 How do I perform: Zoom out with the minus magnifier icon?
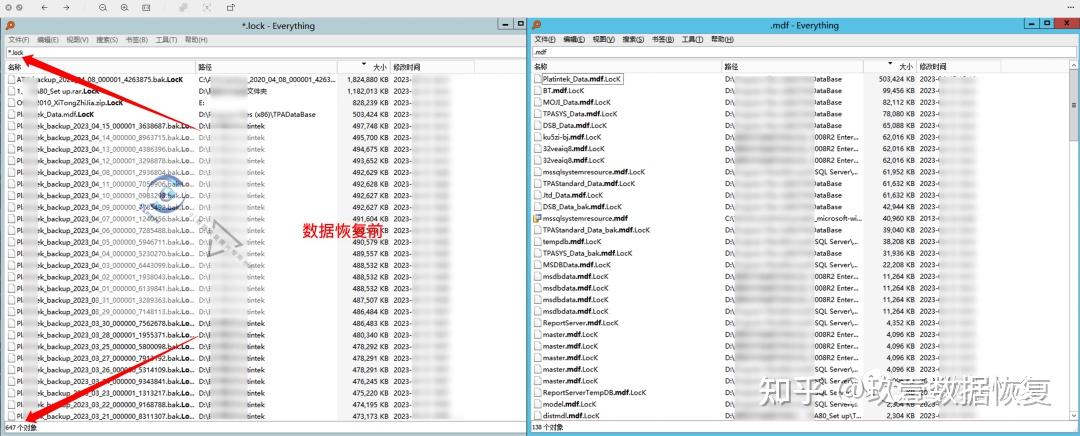103,8
